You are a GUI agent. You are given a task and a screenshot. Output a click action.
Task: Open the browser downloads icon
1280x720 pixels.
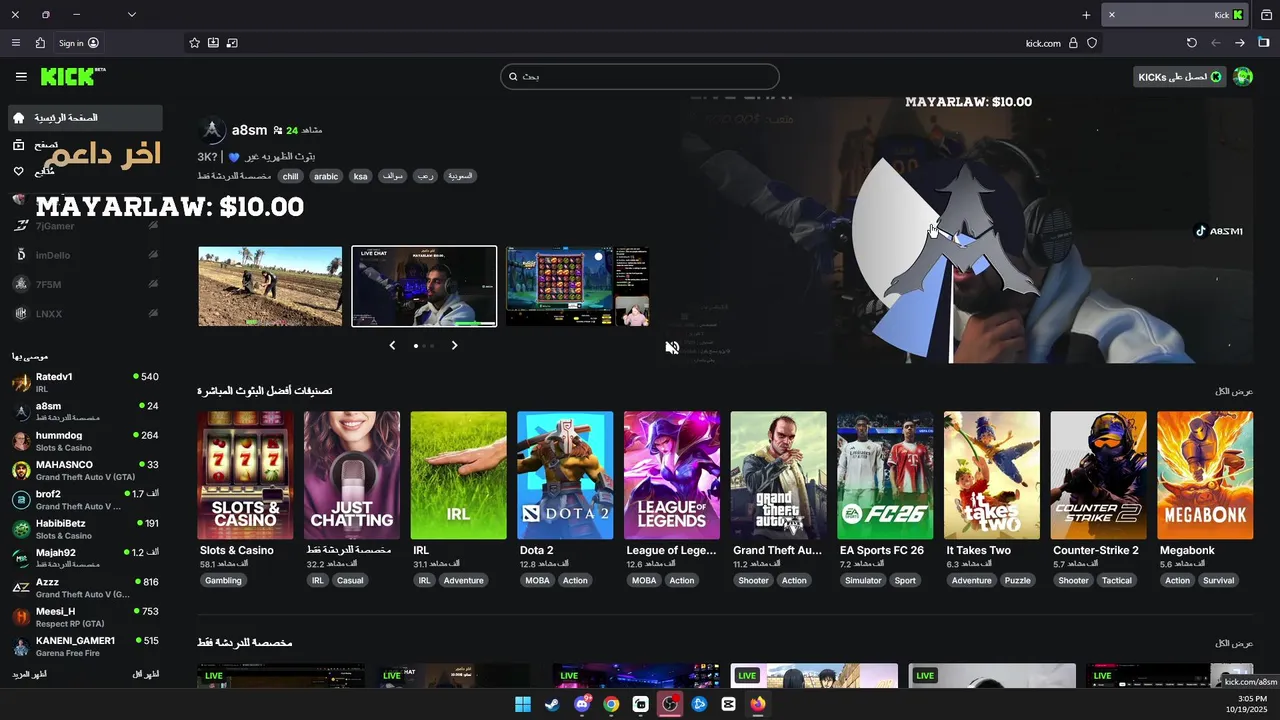click(213, 43)
